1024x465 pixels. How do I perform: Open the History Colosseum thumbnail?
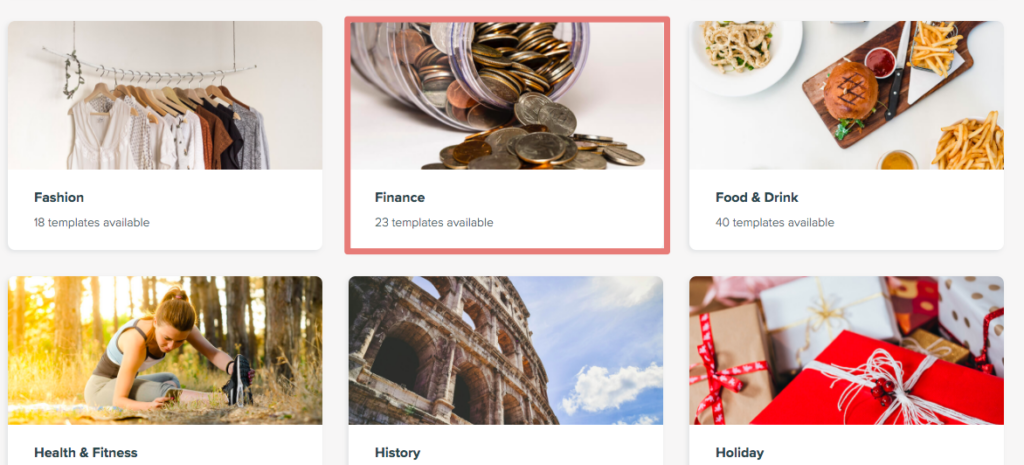point(506,350)
